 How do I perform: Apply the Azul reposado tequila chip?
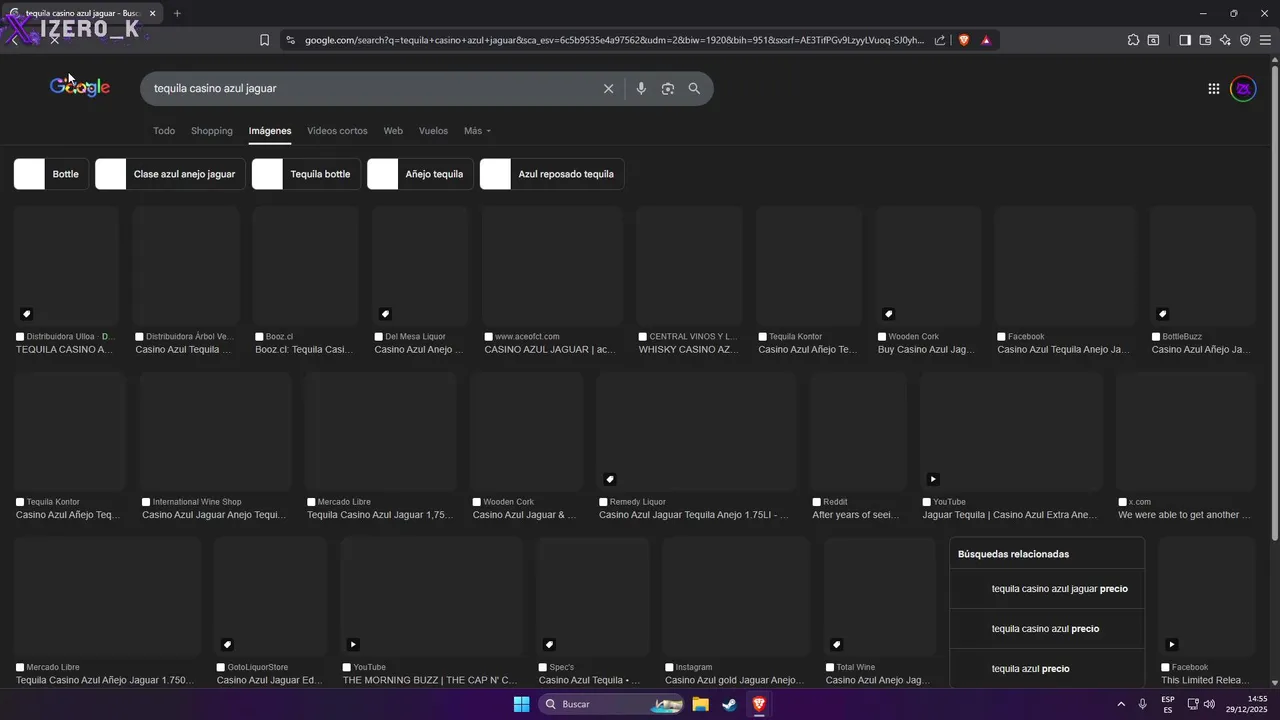(x=552, y=174)
